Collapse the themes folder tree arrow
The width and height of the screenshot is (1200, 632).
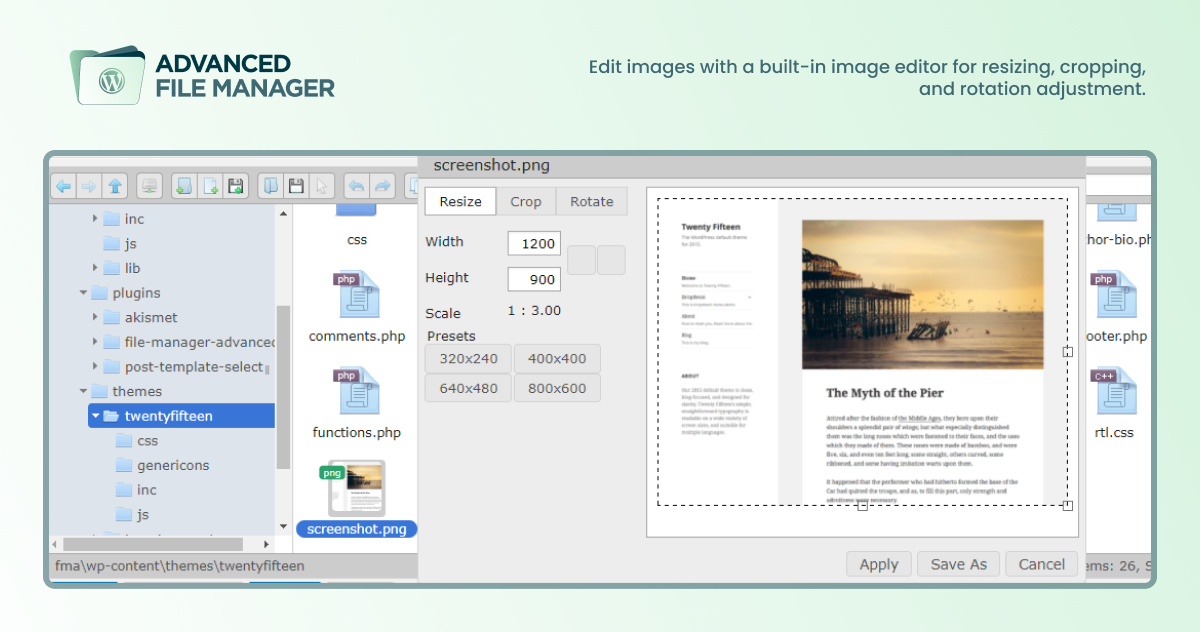(x=83, y=391)
